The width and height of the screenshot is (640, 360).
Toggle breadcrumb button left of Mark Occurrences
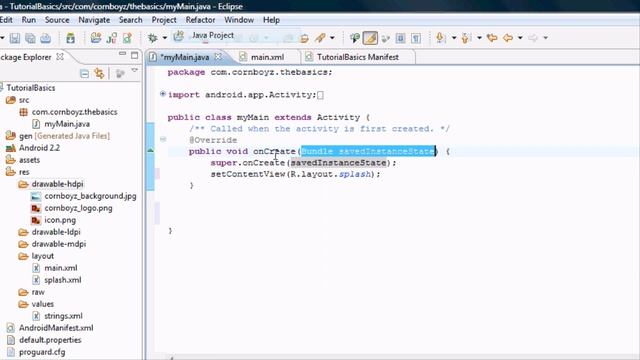(354, 38)
